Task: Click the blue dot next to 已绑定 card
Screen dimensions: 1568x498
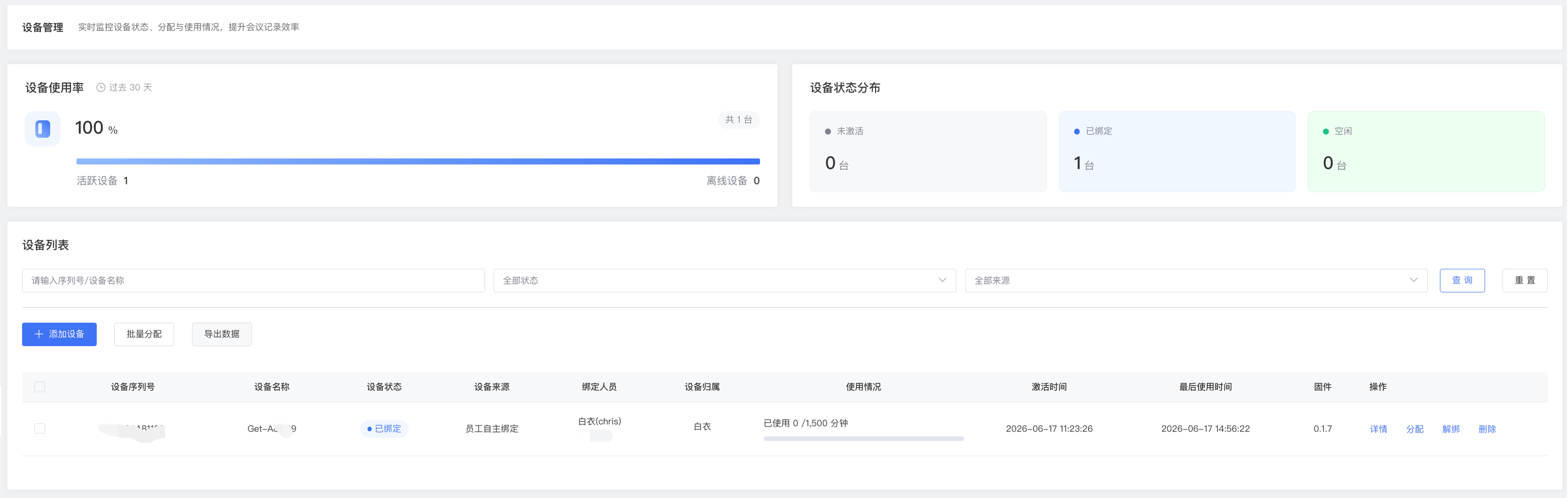Action: pyautogui.click(x=1077, y=132)
